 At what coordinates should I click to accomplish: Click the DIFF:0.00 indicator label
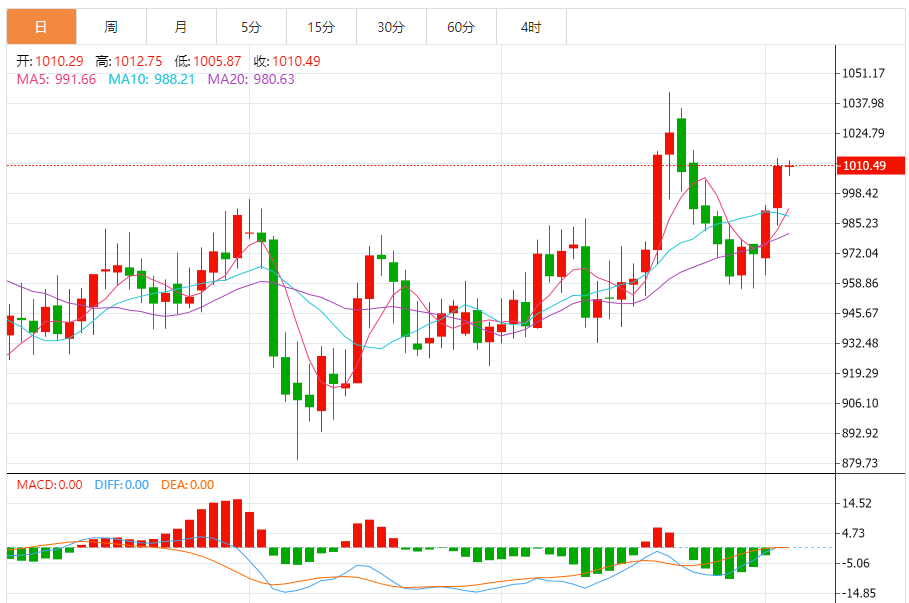[122, 485]
